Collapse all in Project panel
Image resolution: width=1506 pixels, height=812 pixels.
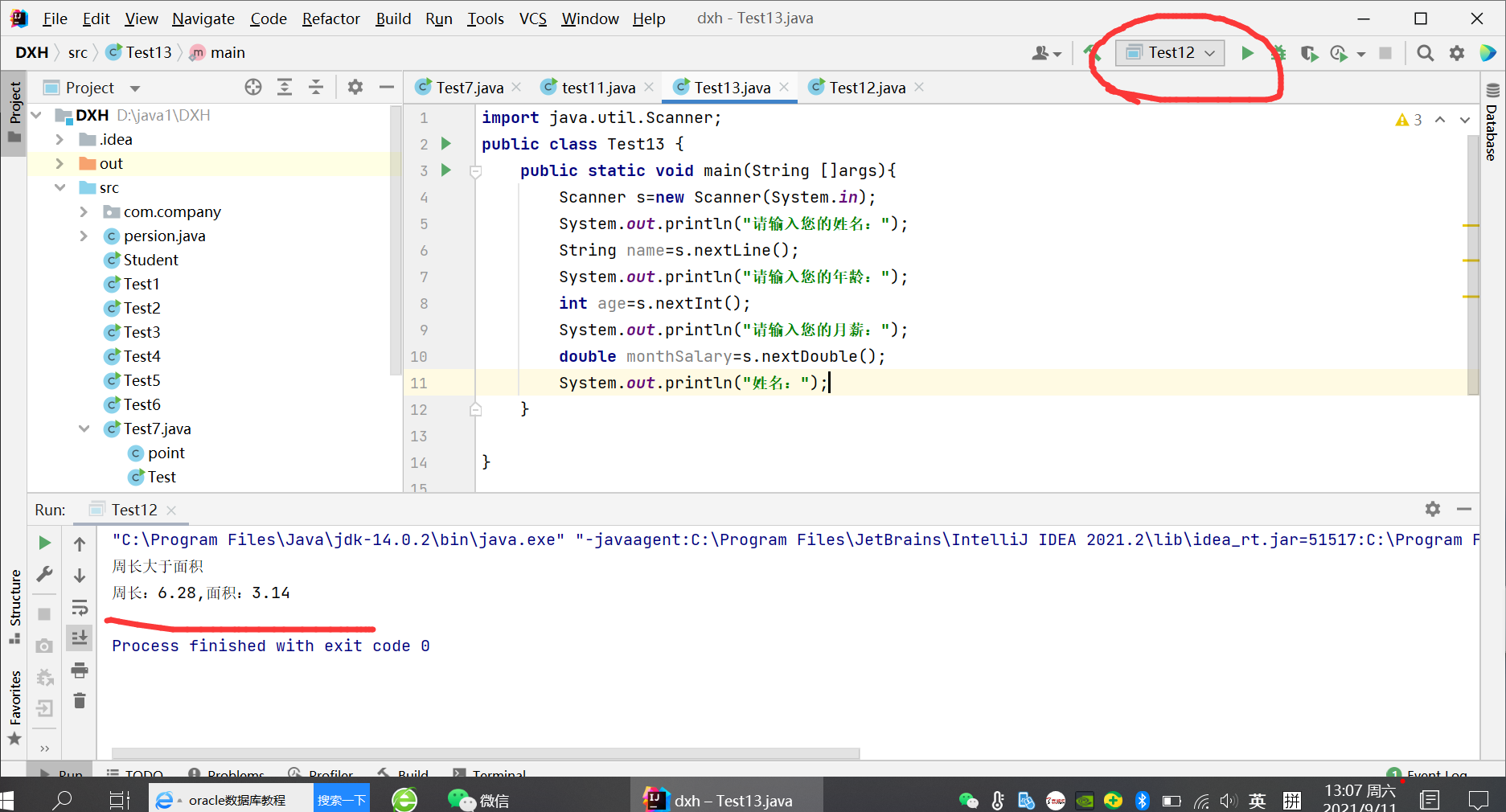316,88
